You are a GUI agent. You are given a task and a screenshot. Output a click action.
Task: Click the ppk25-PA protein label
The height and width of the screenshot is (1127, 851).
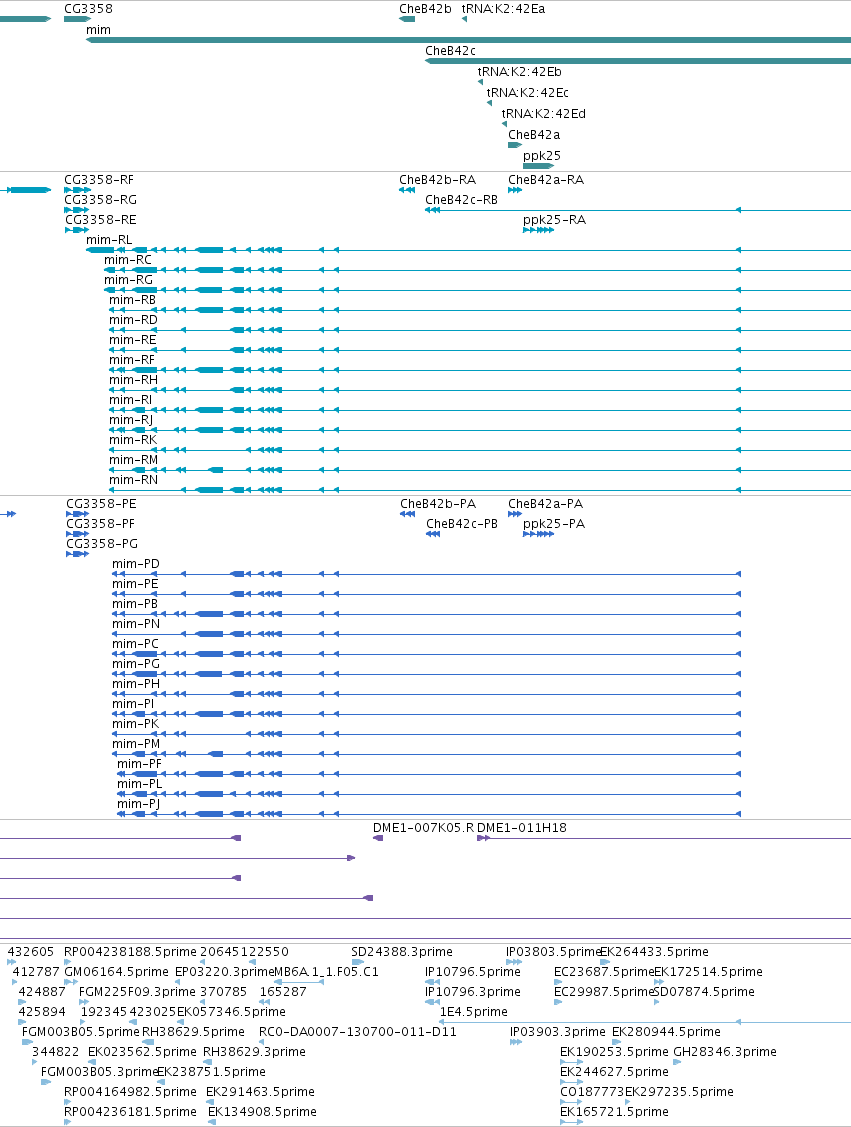(554, 524)
